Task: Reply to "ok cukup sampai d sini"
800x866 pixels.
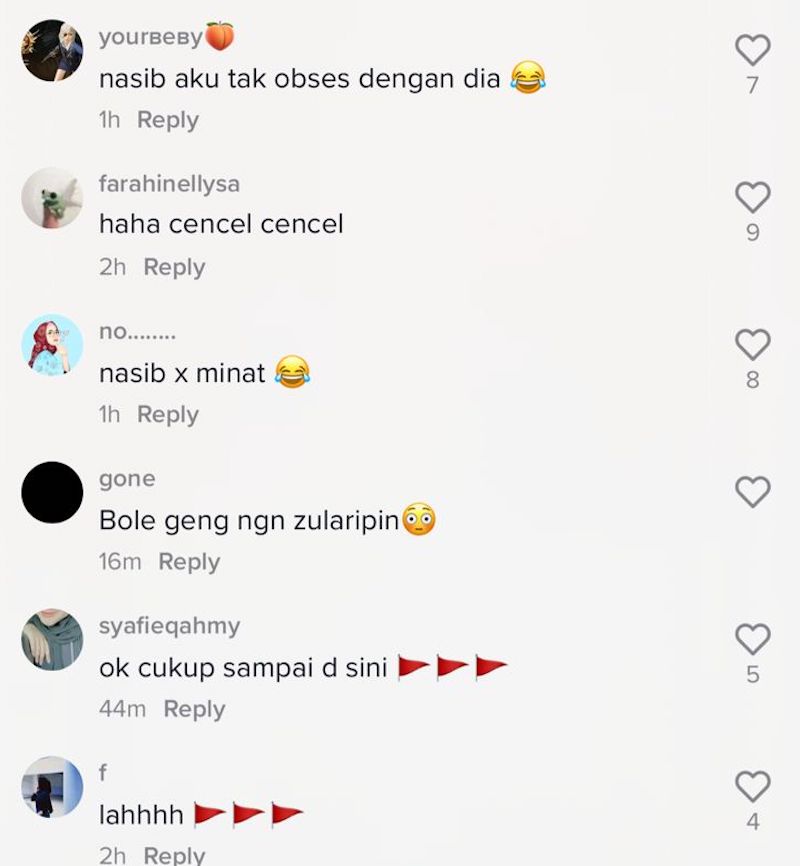Action: pyautogui.click(x=194, y=709)
